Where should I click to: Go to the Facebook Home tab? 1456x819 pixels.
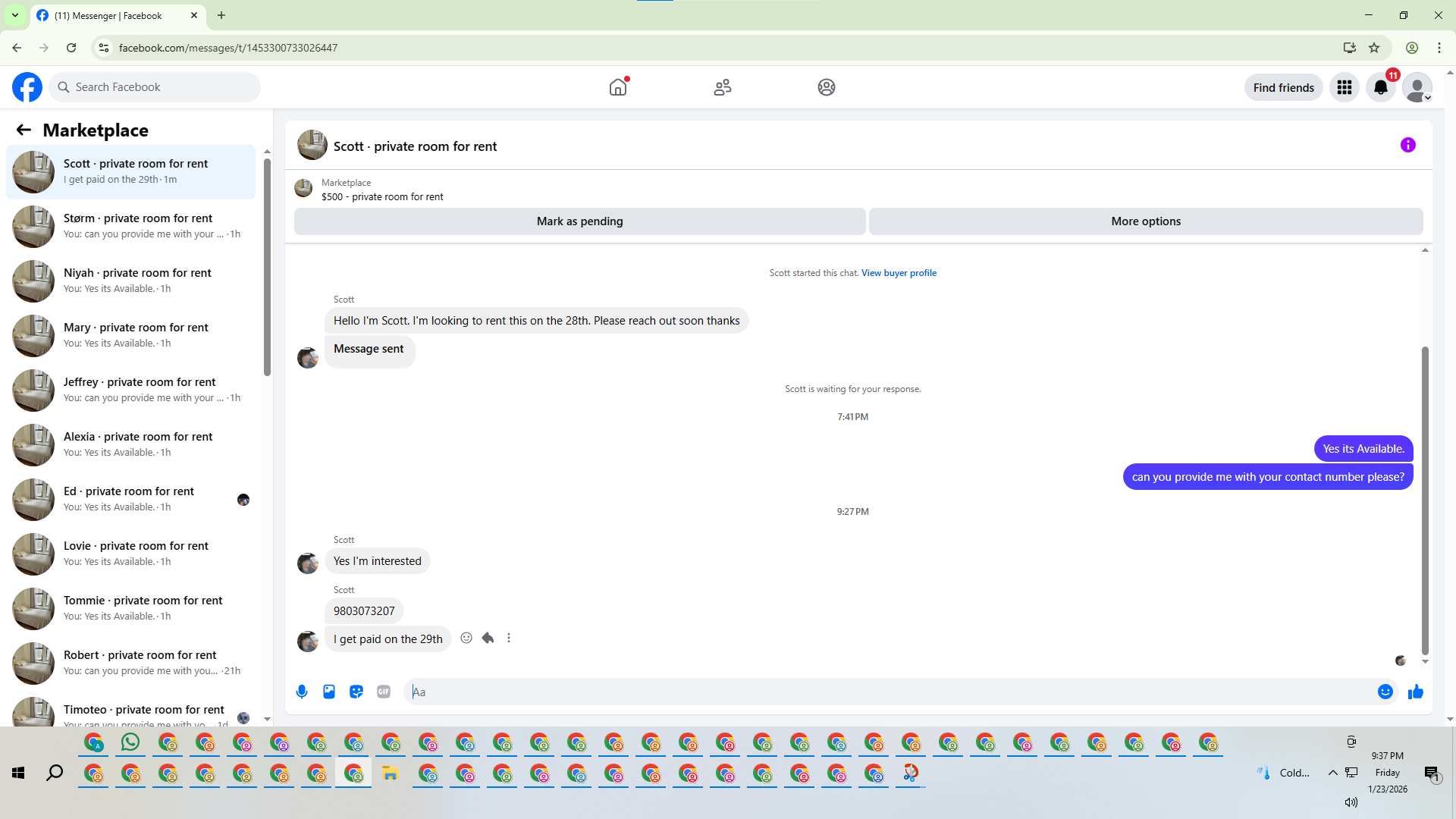pos(618,87)
